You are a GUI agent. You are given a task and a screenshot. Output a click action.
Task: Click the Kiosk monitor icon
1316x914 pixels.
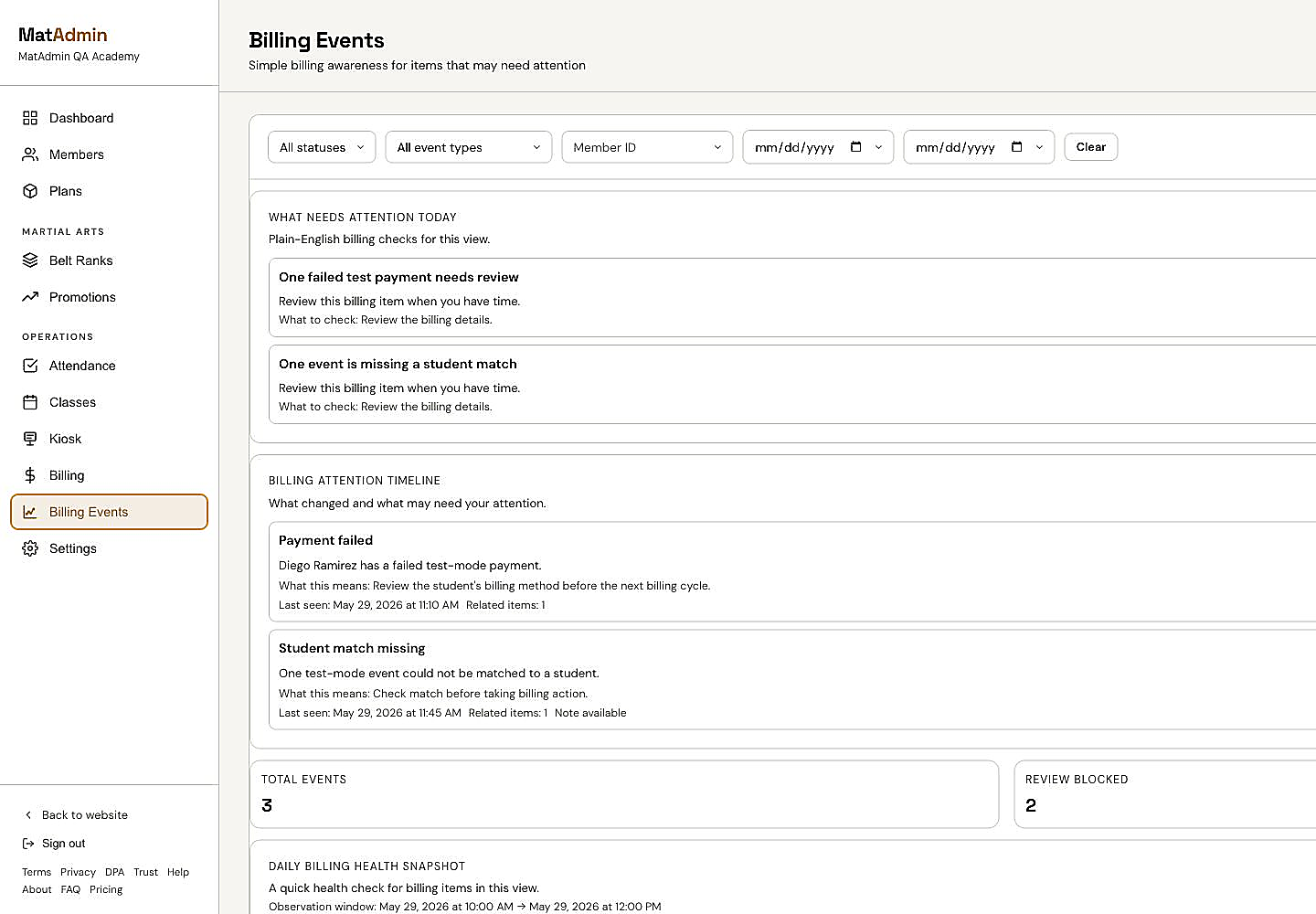[x=30, y=439]
